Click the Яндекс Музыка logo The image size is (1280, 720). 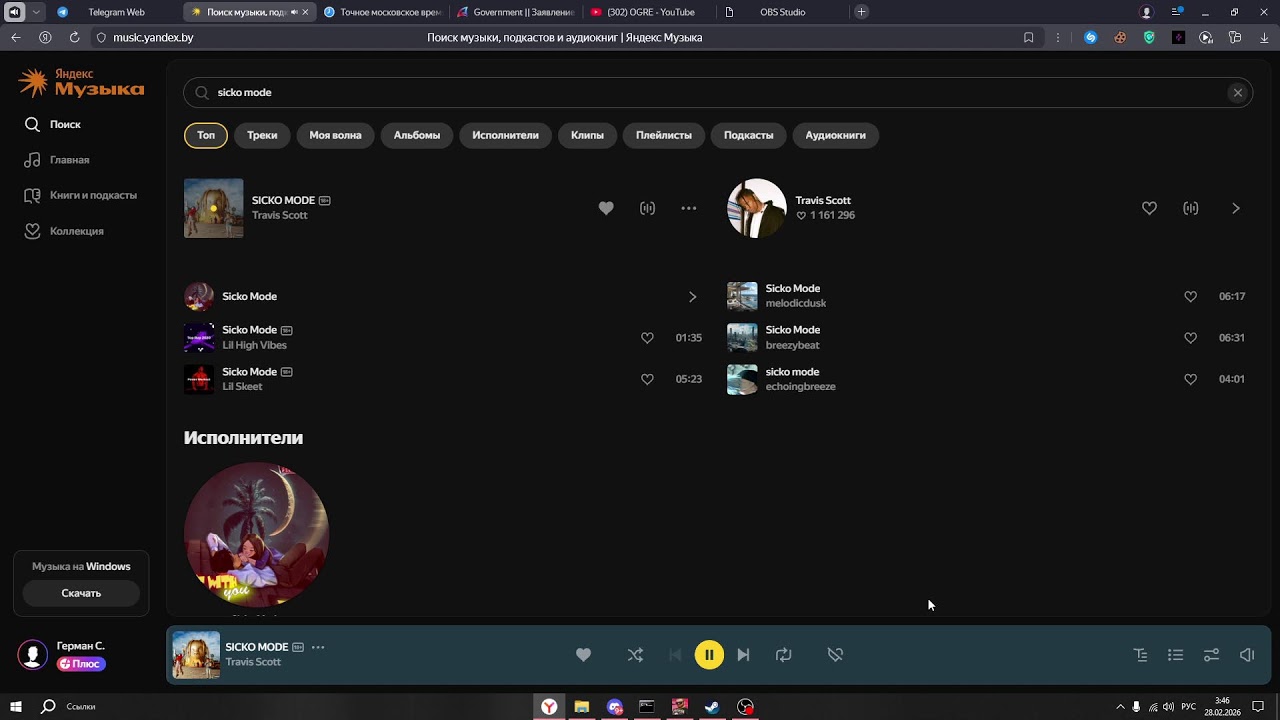pyautogui.click(x=81, y=83)
